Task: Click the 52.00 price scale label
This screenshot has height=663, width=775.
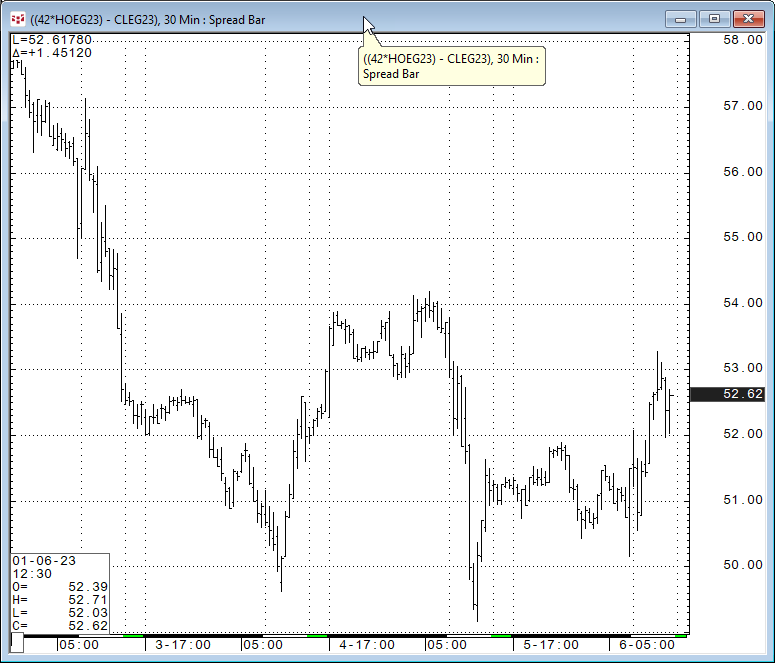Action: (x=742, y=434)
